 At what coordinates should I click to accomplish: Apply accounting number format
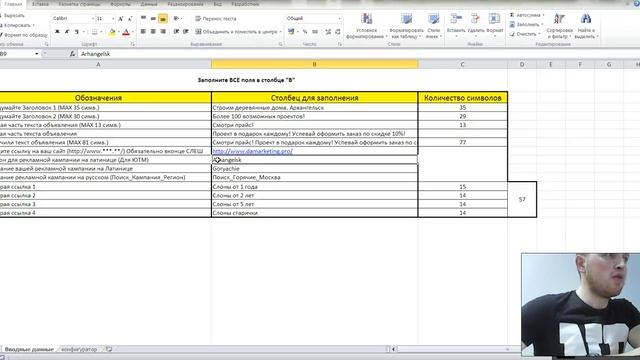point(291,31)
